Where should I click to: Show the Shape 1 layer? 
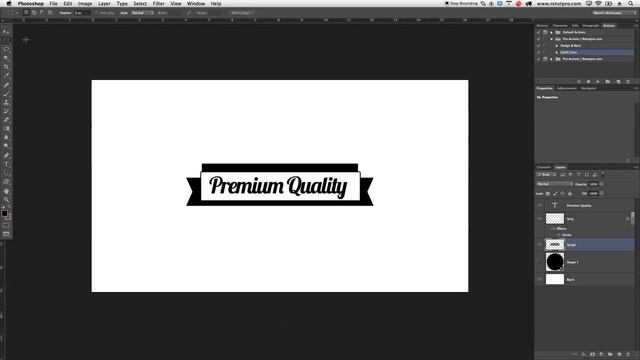[539, 262]
